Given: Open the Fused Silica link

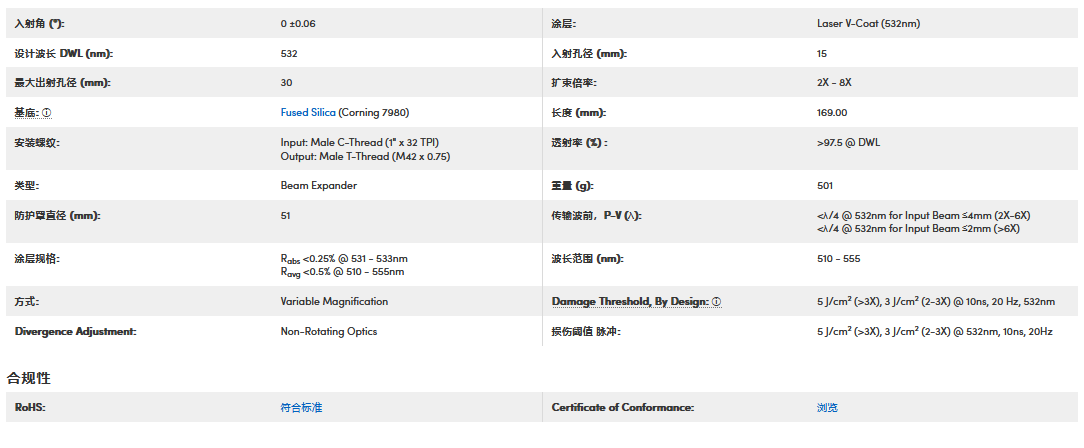Looking at the screenshot, I should 308,113.
